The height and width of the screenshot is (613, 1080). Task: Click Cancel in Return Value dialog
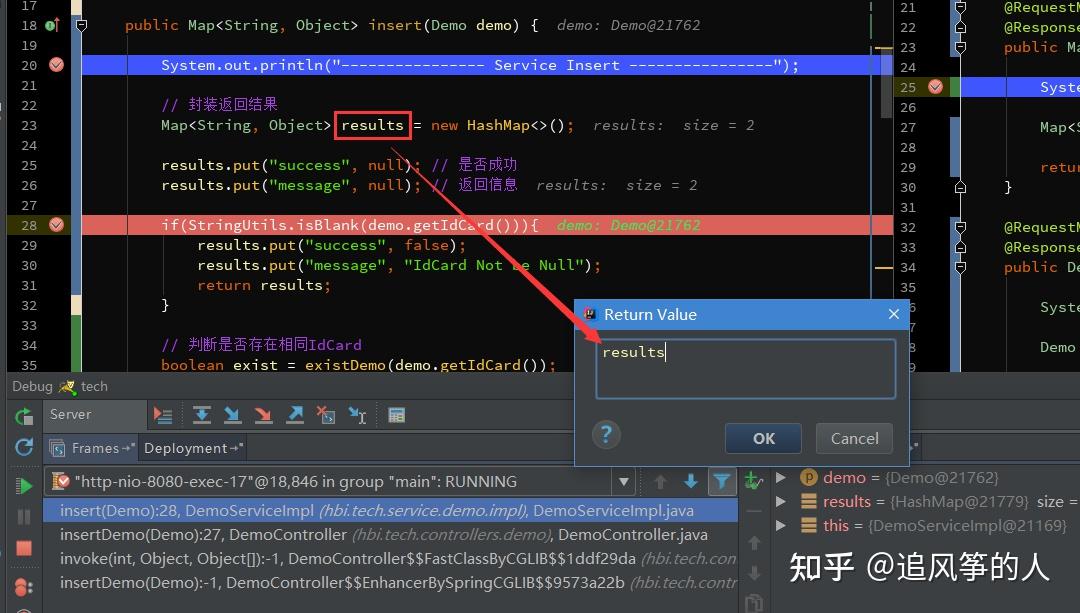[854, 439]
